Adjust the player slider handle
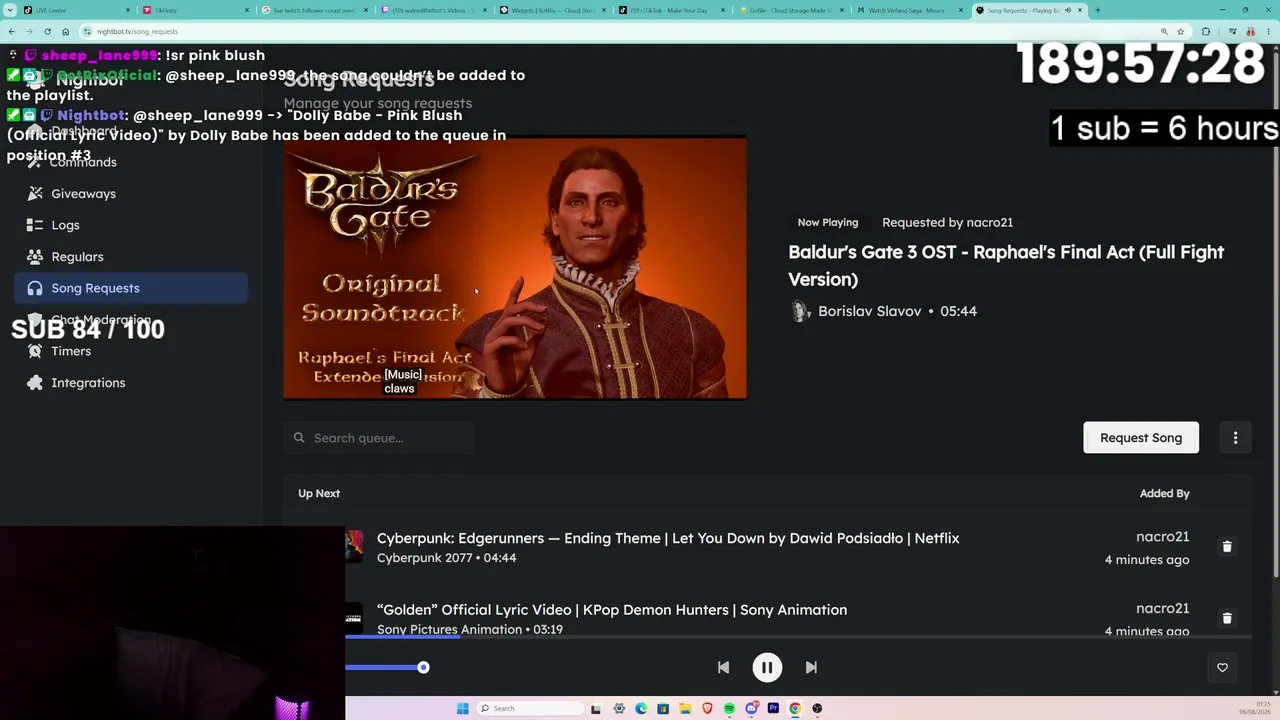 [423, 667]
